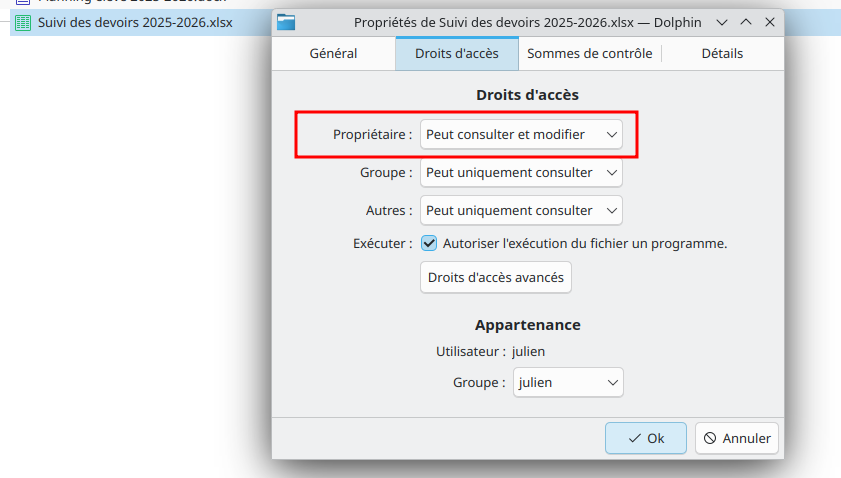Switch to the Général tab
The height and width of the screenshot is (478, 841).
[x=333, y=54]
